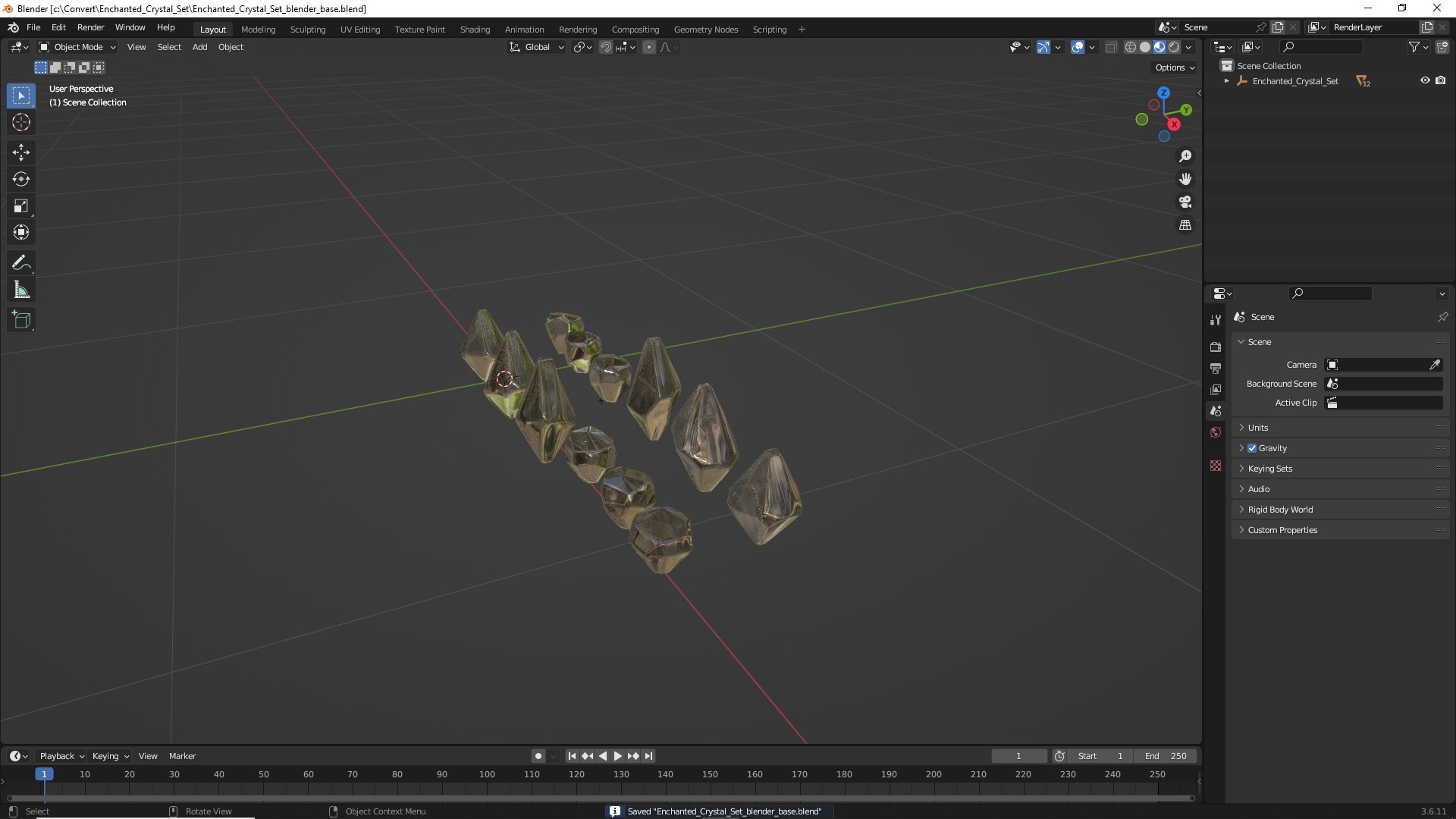
Task: Disable the Gravity checkbox
Action: (x=1252, y=448)
